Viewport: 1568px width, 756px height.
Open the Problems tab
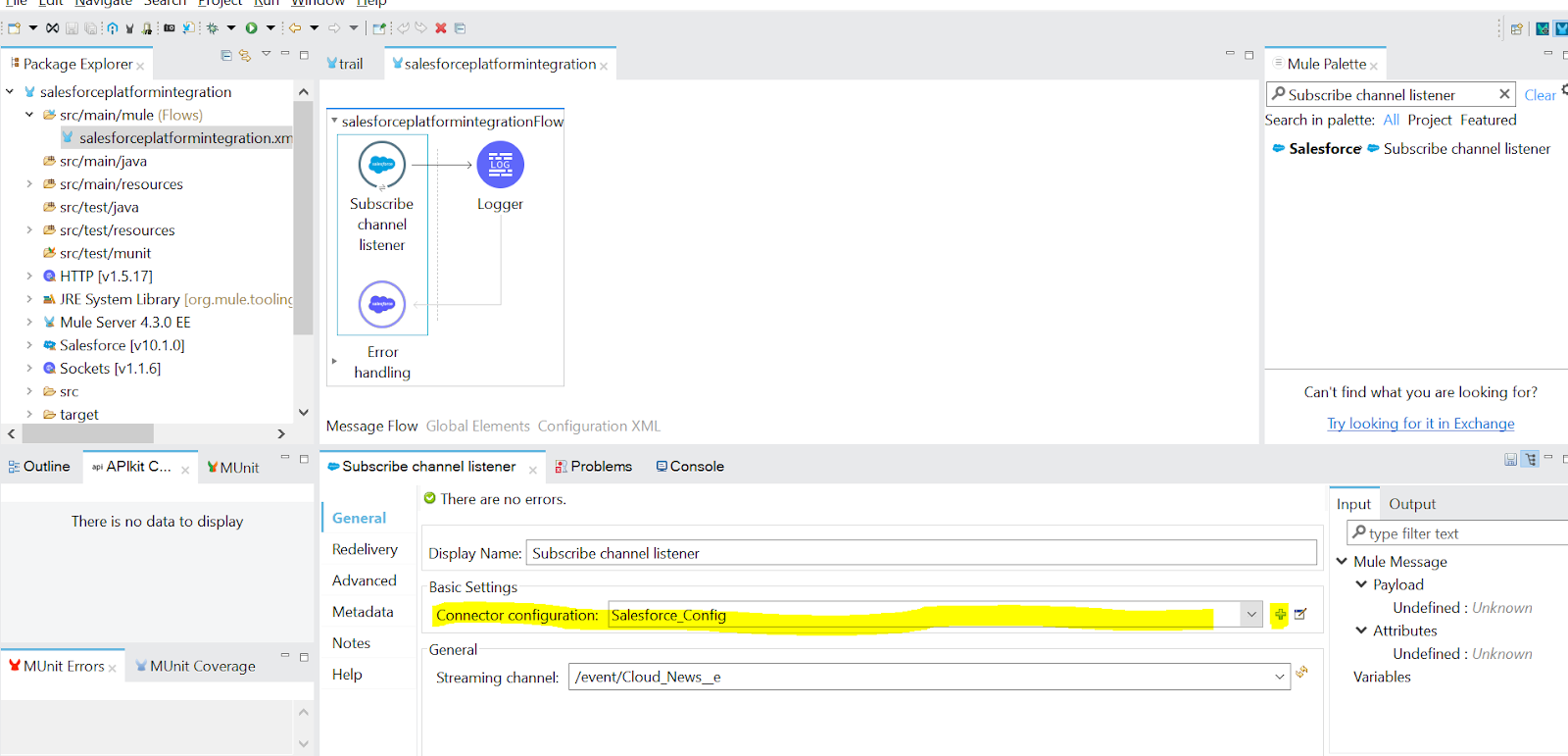pyautogui.click(x=594, y=466)
